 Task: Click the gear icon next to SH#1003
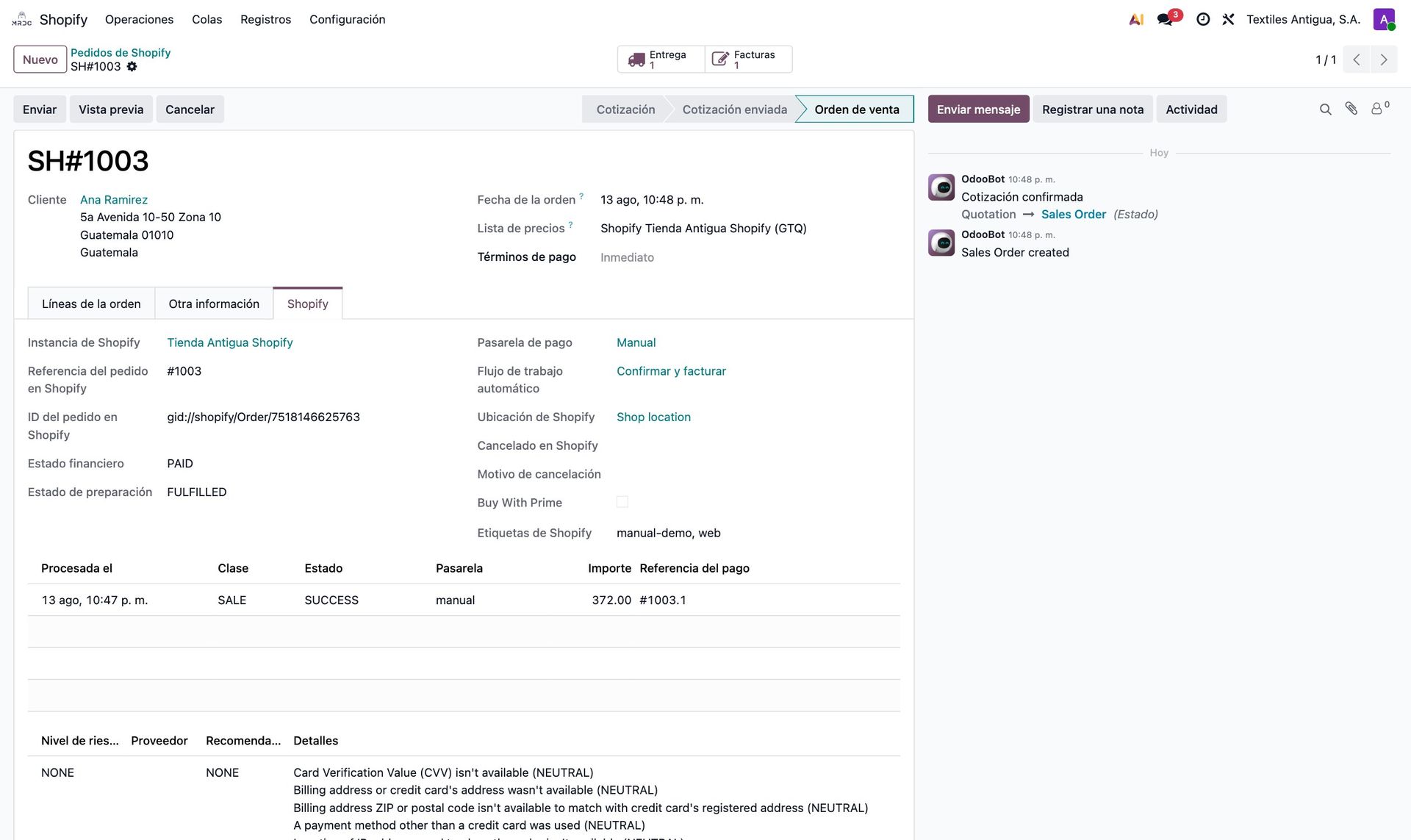click(x=132, y=66)
